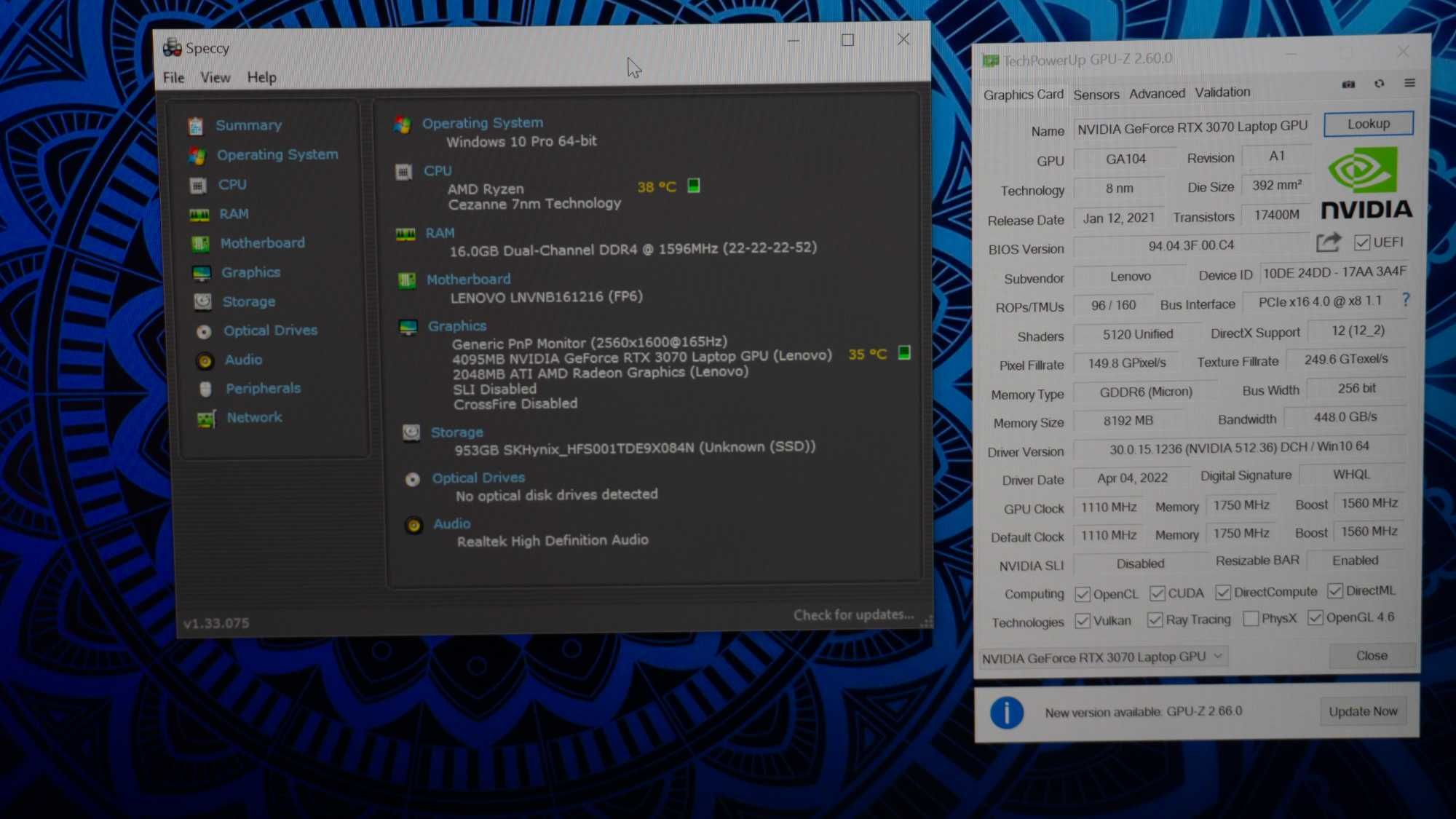Toggle the CUDA checkbox
The image size is (1456, 819).
[1157, 593]
